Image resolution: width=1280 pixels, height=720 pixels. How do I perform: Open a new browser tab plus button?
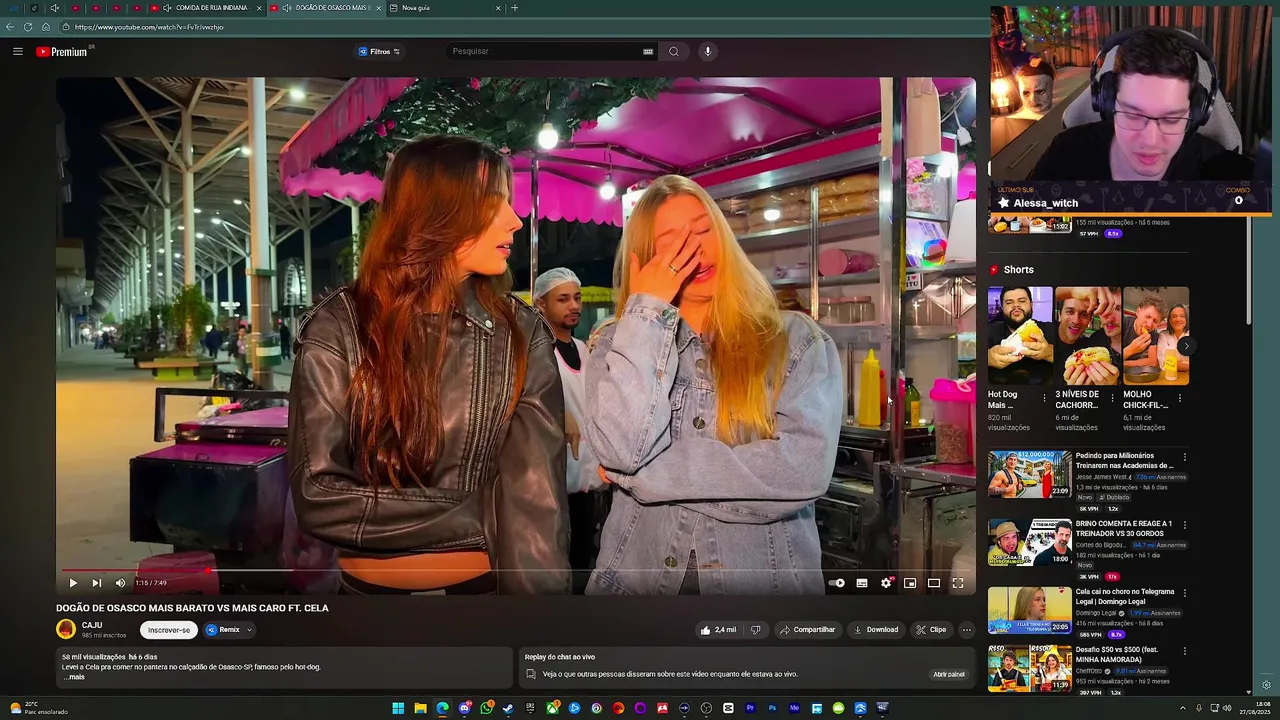[x=515, y=8]
